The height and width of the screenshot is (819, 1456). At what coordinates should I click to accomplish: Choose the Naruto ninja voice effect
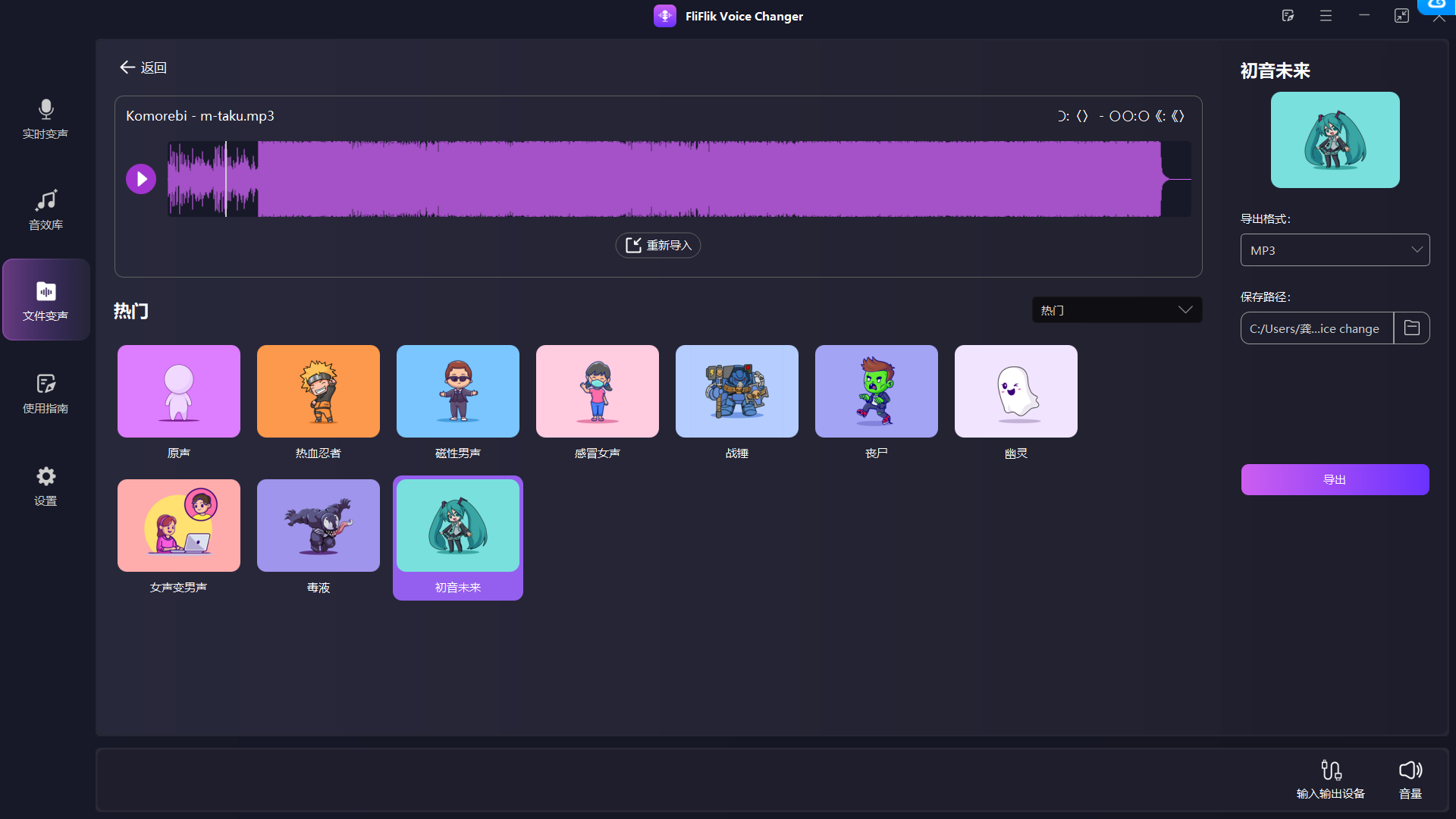(x=318, y=391)
